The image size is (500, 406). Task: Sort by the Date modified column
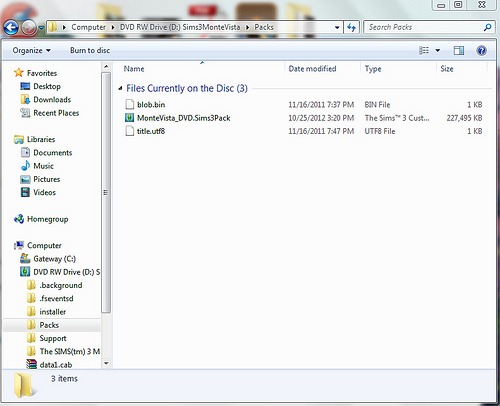pos(312,69)
